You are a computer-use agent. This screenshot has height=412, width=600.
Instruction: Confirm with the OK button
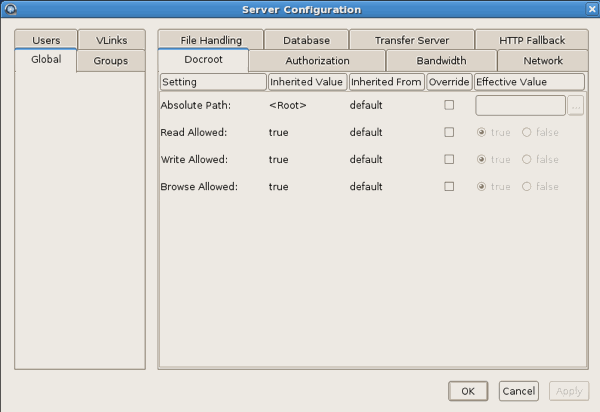[x=468, y=391]
